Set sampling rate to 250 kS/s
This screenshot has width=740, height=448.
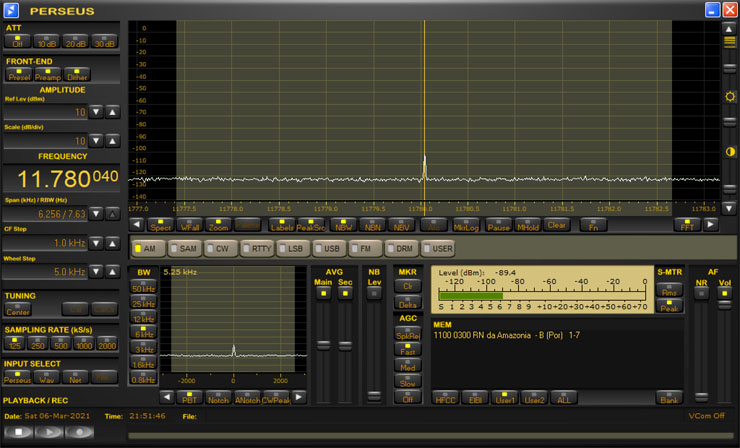pyautogui.click(x=38, y=343)
